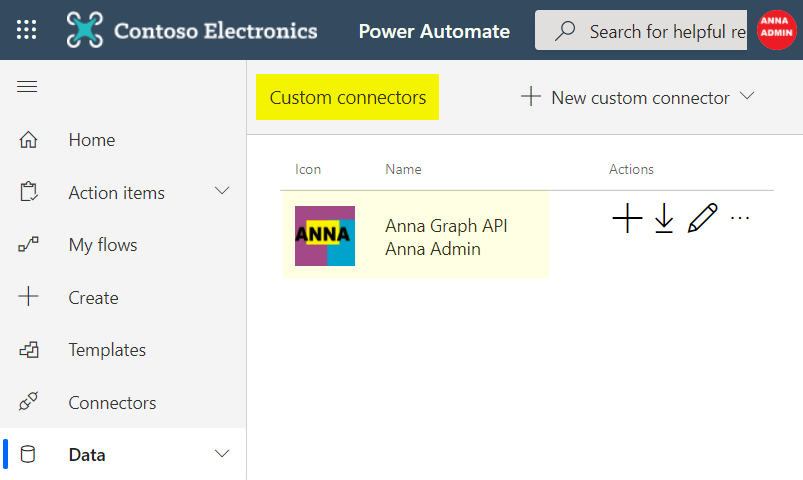Click the plus icon beside New custom connector
This screenshot has width=803, height=480.
point(531,96)
